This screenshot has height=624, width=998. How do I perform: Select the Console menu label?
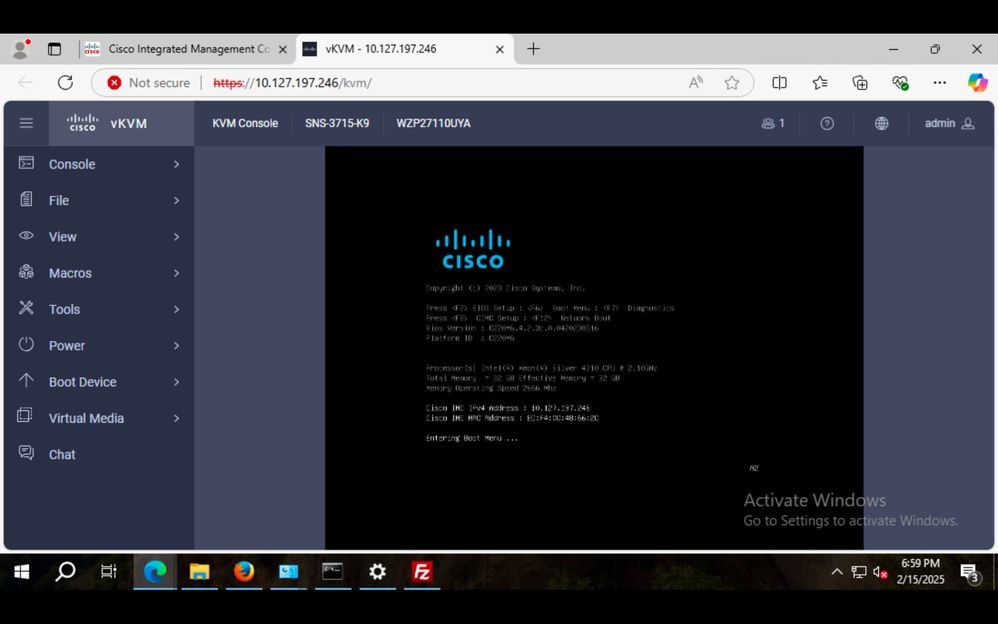pos(72,164)
